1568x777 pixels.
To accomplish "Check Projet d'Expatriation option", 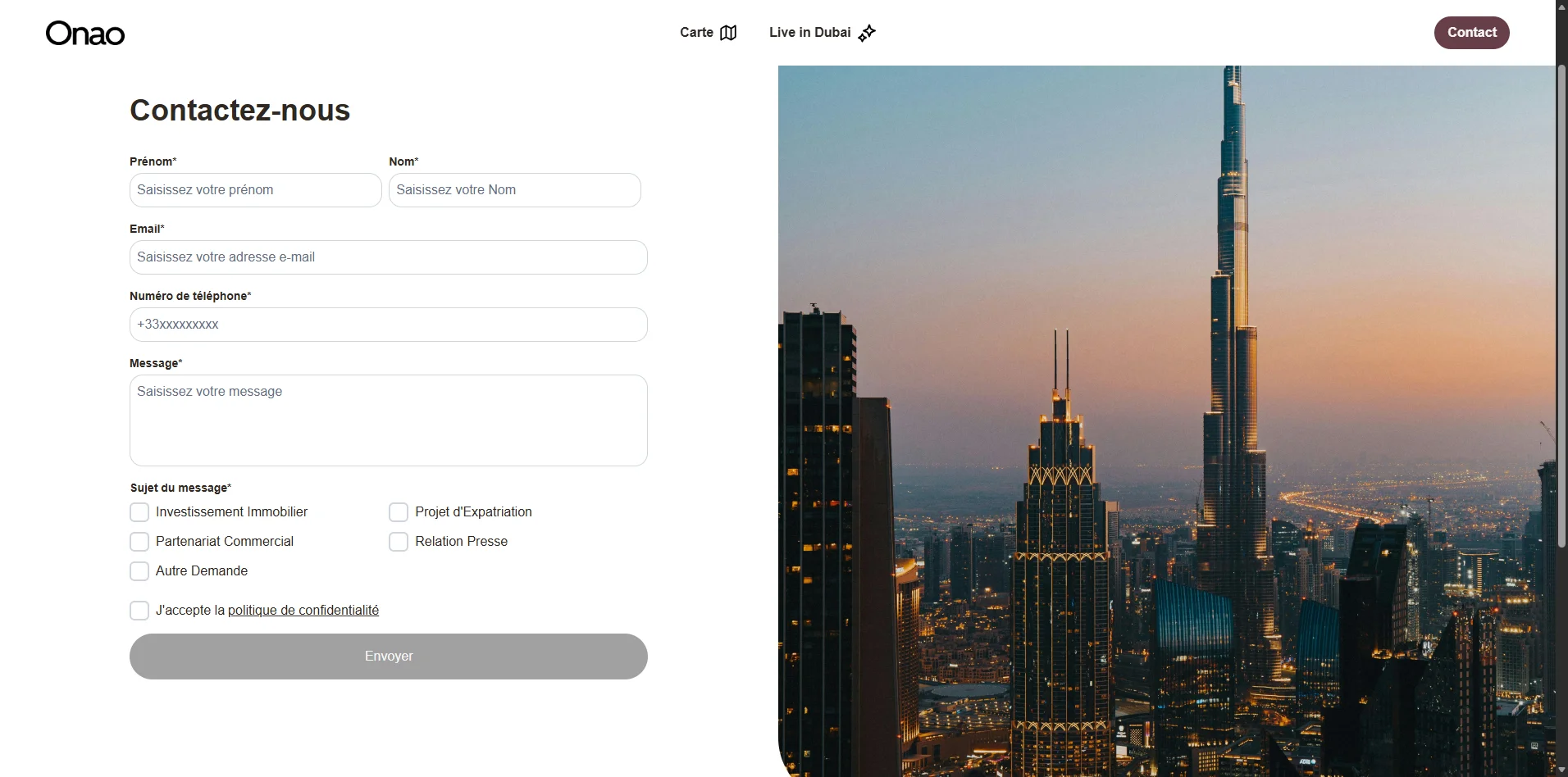I will [399, 512].
